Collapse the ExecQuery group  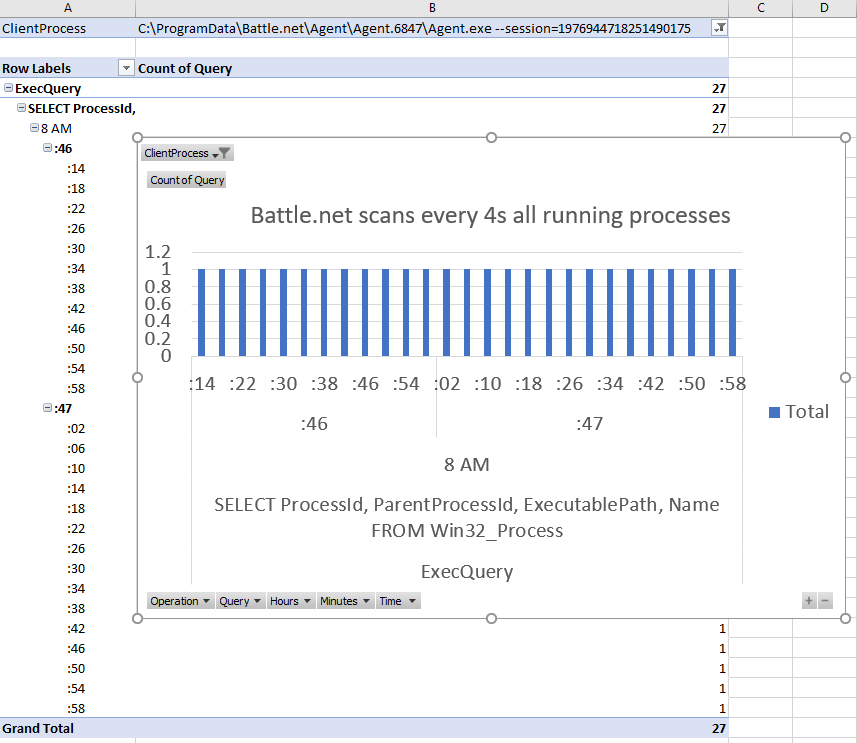pos(8,87)
